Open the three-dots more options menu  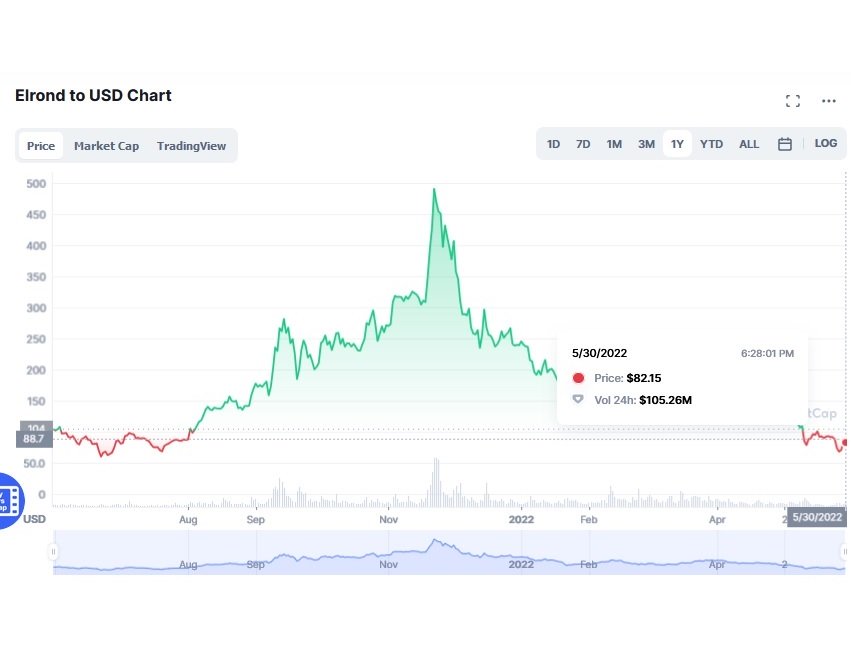tap(829, 101)
